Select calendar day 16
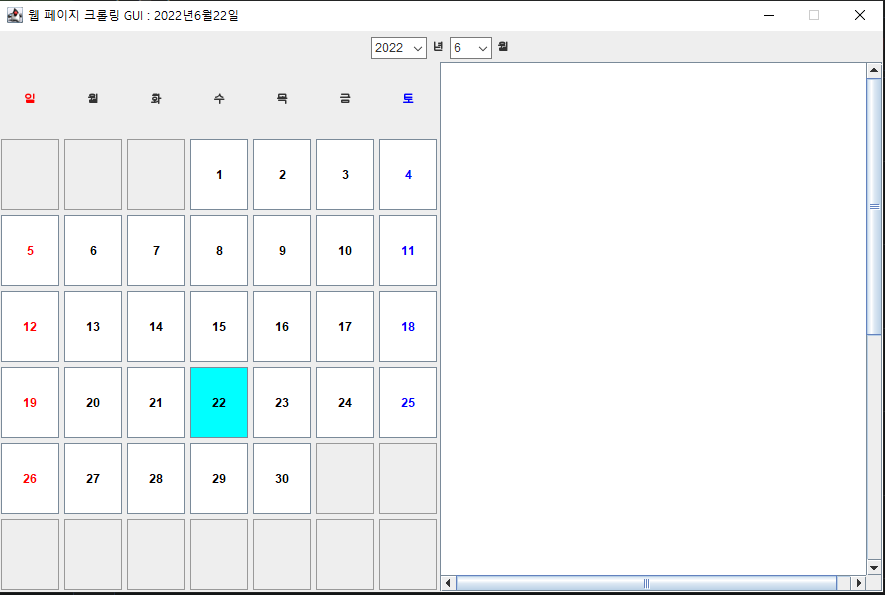Image resolution: width=885 pixels, height=595 pixels. pyautogui.click(x=282, y=326)
